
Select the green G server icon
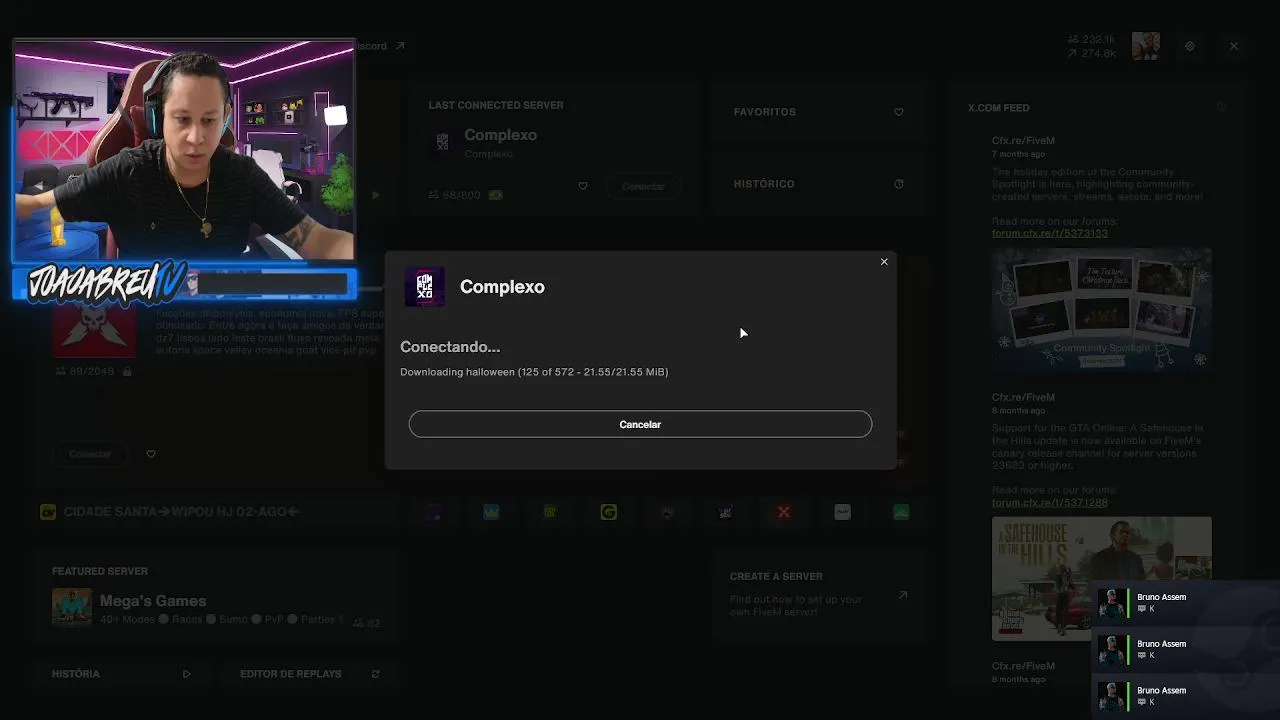click(x=608, y=512)
